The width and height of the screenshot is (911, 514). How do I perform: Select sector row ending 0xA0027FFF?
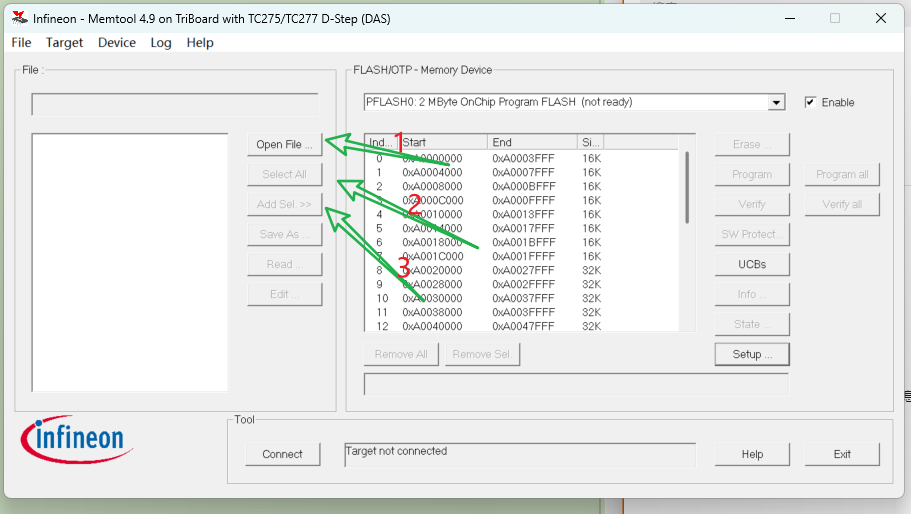521,270
